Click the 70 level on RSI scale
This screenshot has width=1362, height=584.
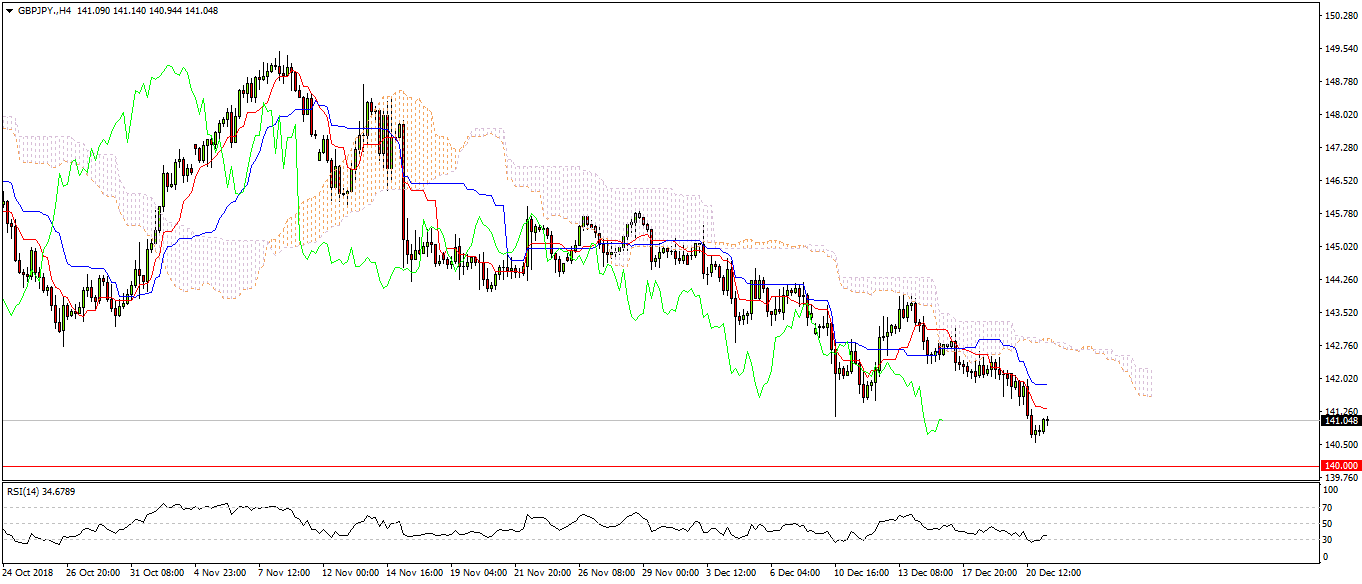tap(1326, 507)
